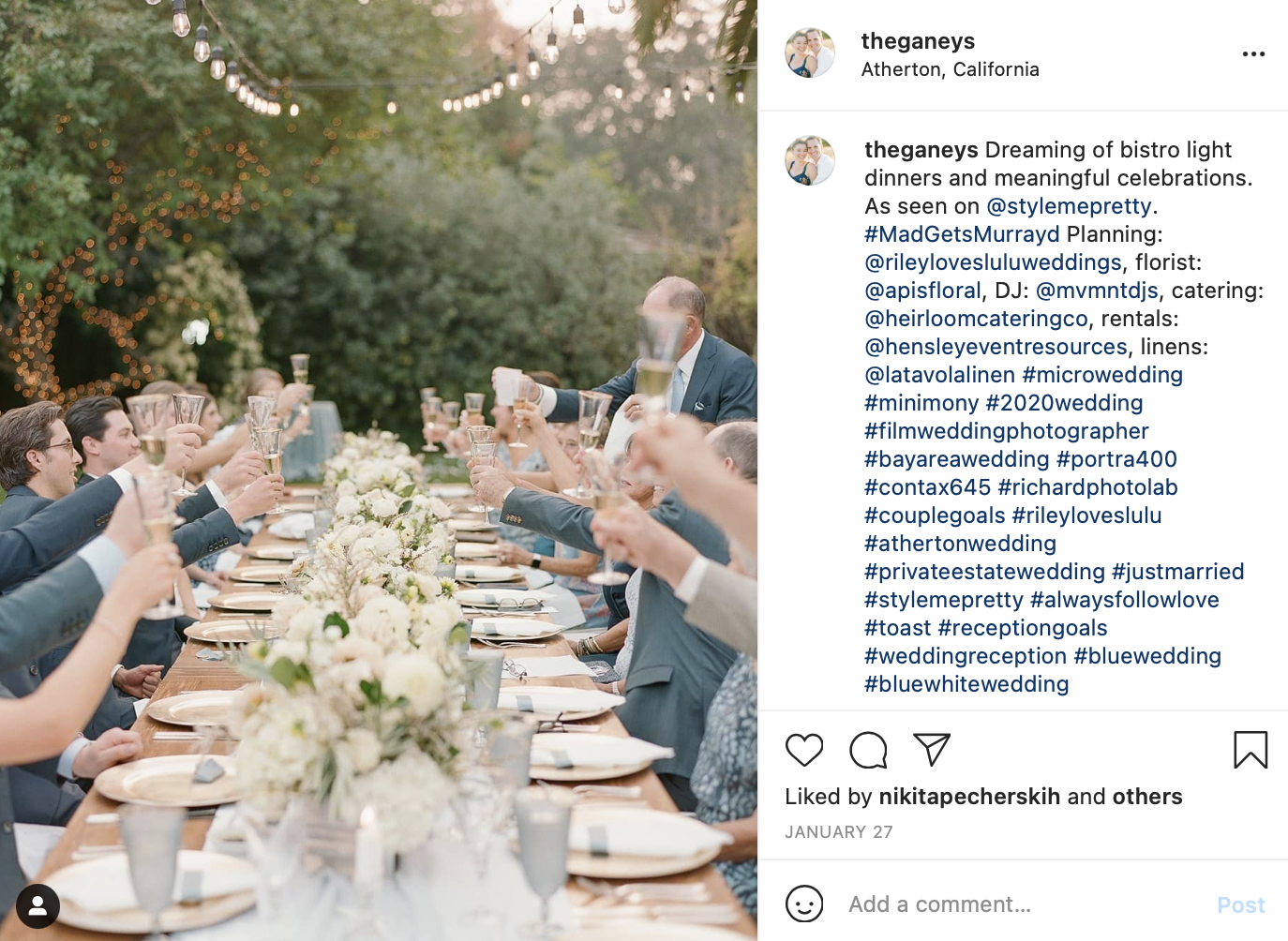Submit comment with Post button
Viewport: 1288px width, 941px height.
1240,905
